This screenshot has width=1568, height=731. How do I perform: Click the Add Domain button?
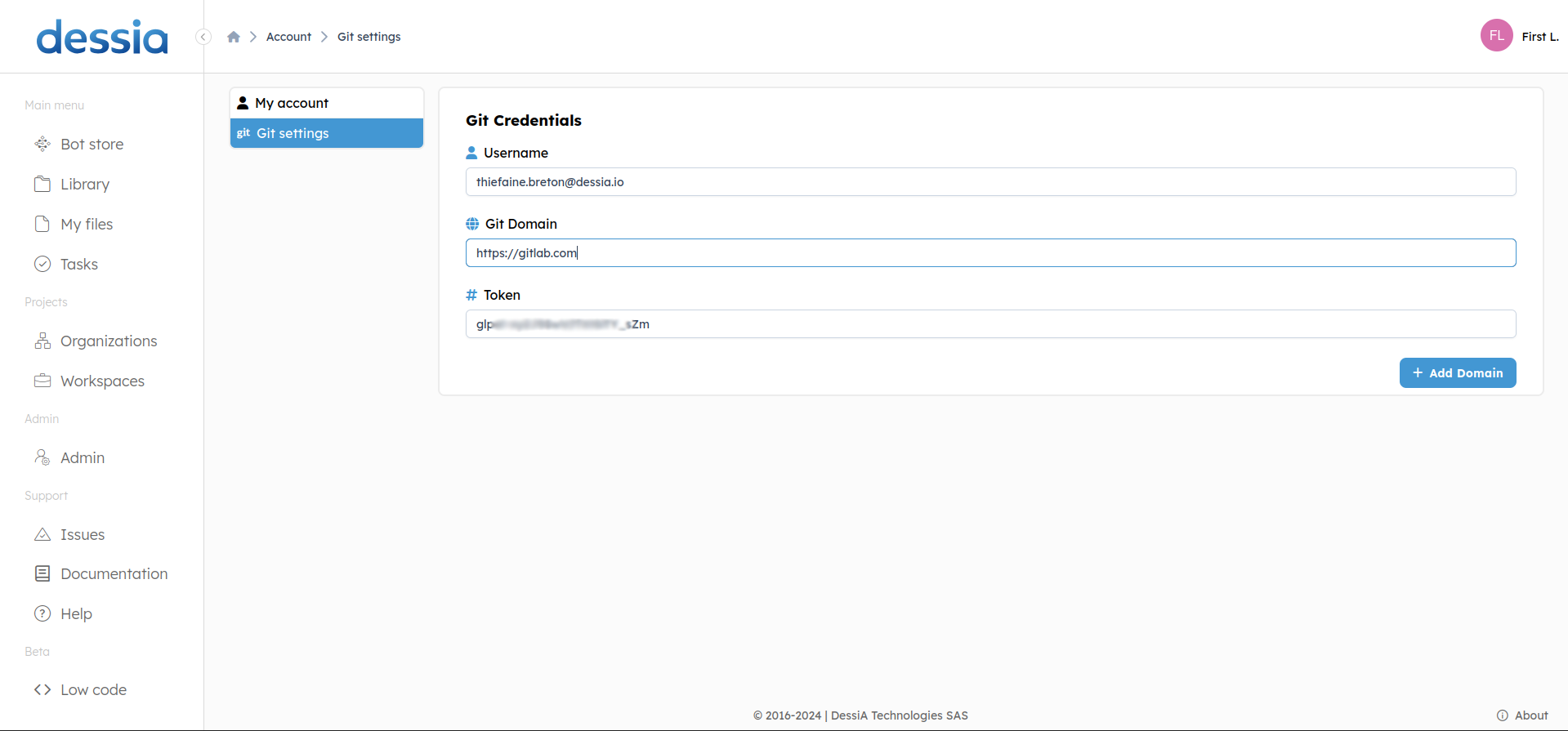point(1458,373)
